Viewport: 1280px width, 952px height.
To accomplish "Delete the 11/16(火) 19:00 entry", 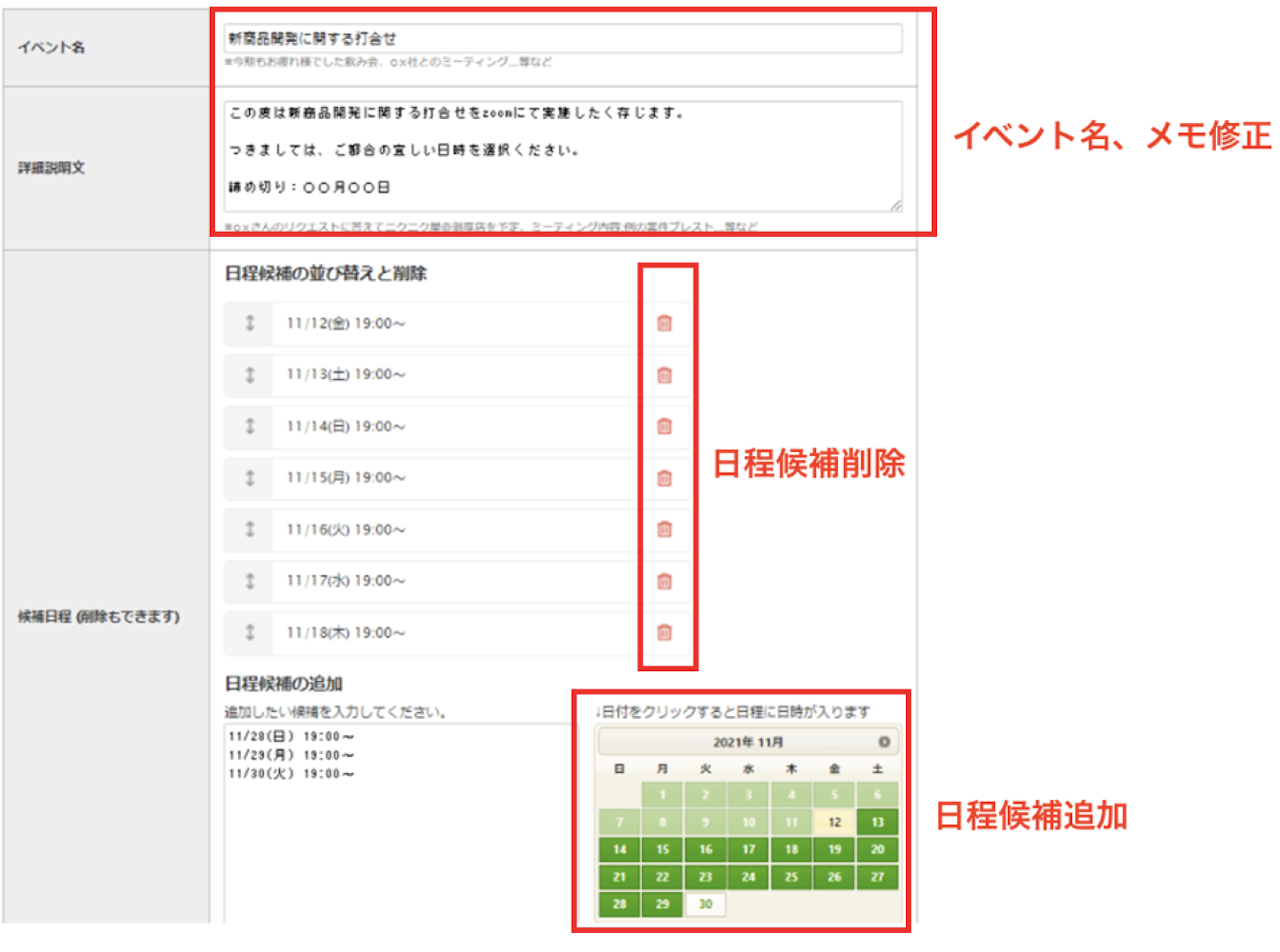I will [x=664, y=529].
